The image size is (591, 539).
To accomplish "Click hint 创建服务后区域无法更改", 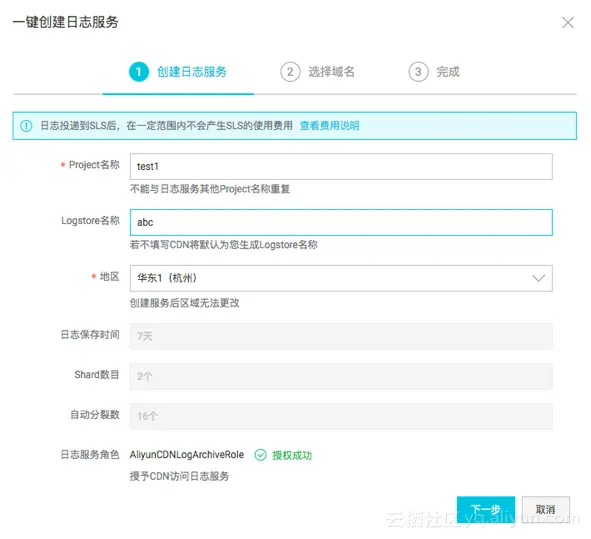I will pos(185,303).
